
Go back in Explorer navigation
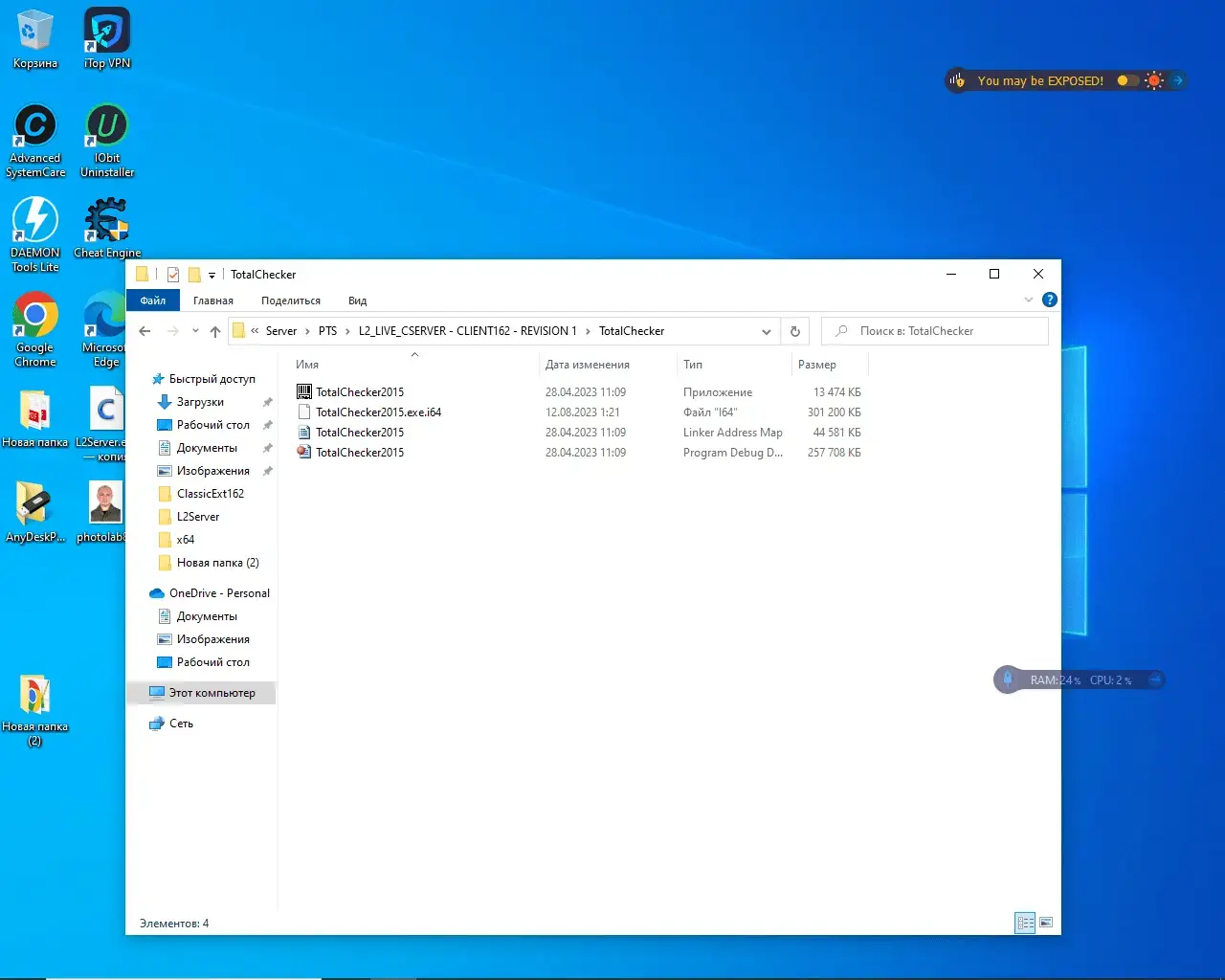(x=145, y=331)
